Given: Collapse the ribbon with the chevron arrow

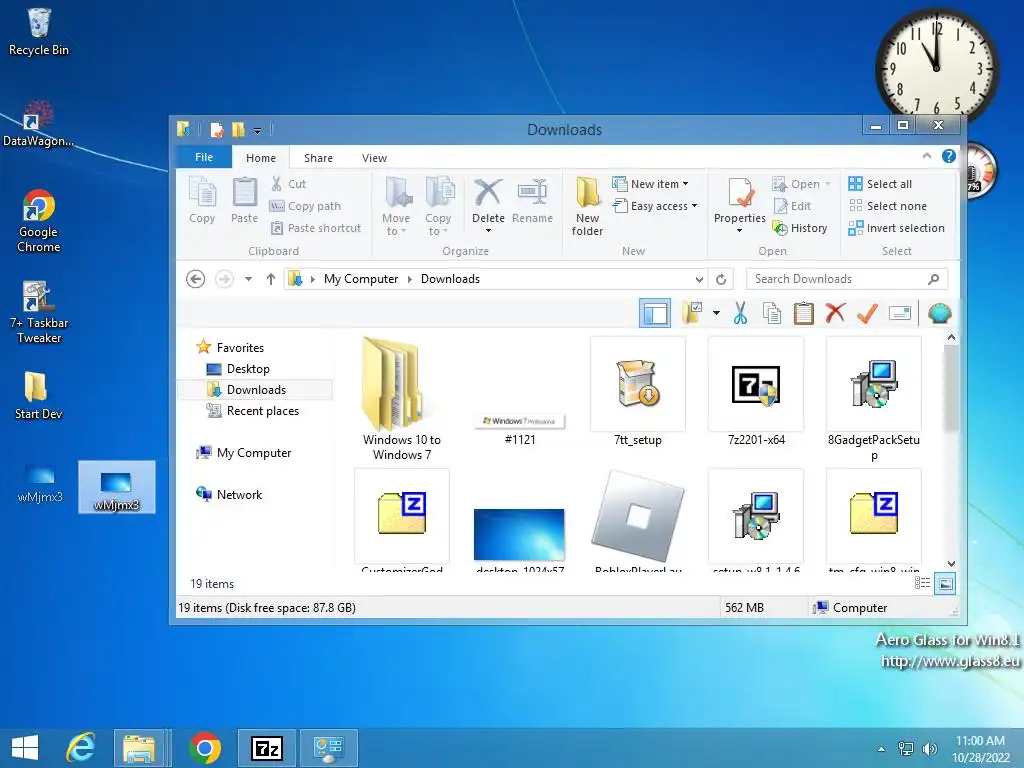Looking at the screenshot, I should pos(927,156).
